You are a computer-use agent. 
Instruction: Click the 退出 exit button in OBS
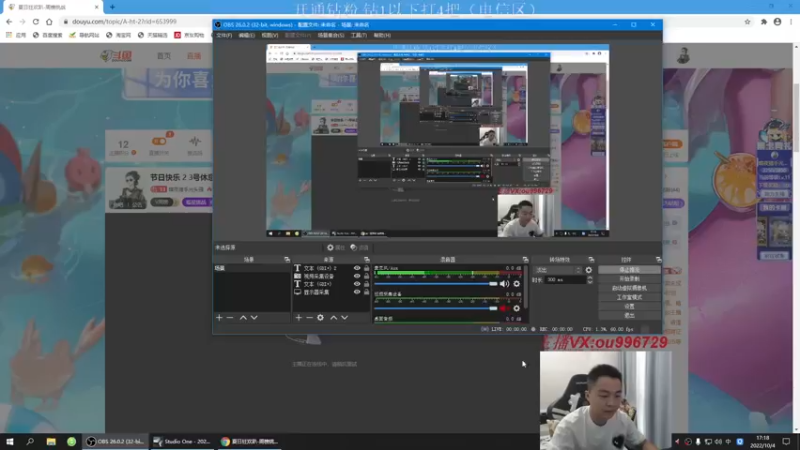(x=629, y=315)
